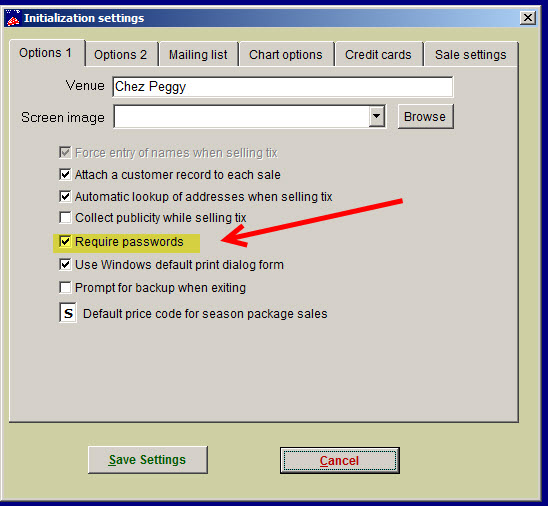Image resolution: width=548 pixels, height=506 pixels.
Task: Click the Browse button
Action: [425, 117]
